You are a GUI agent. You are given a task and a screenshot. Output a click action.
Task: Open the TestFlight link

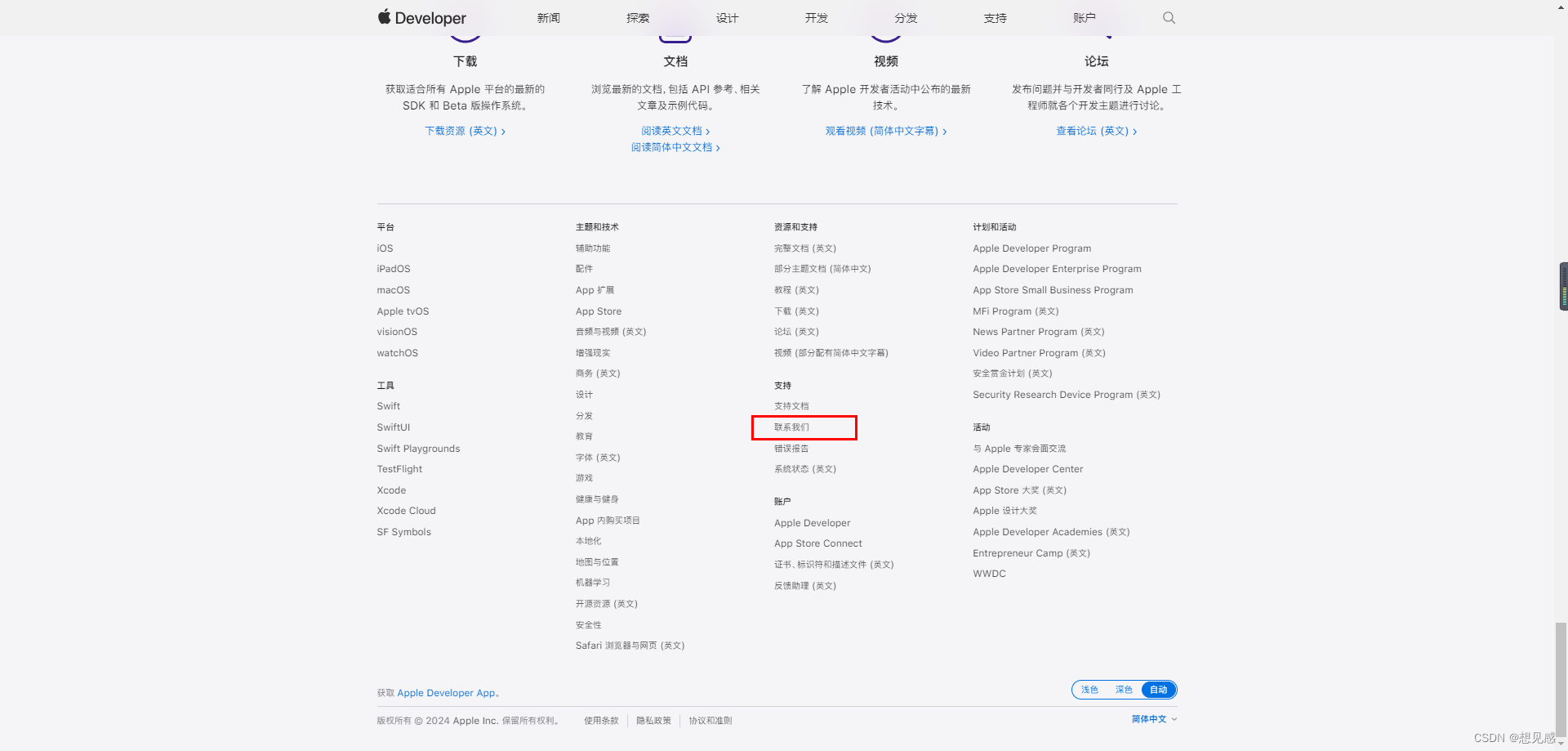399,469
